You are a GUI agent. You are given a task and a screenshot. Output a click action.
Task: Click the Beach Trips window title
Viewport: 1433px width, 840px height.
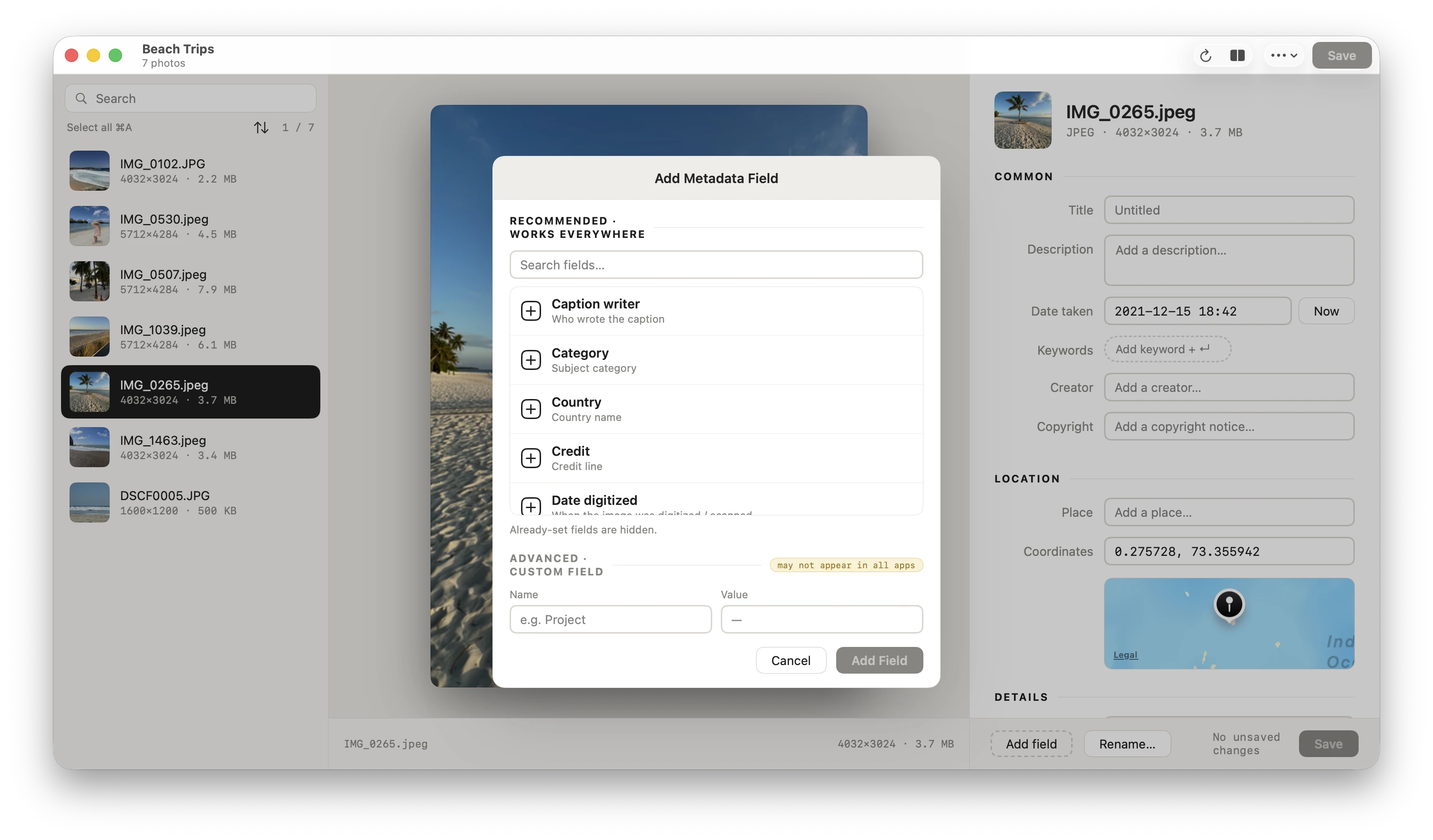[178, 49]
